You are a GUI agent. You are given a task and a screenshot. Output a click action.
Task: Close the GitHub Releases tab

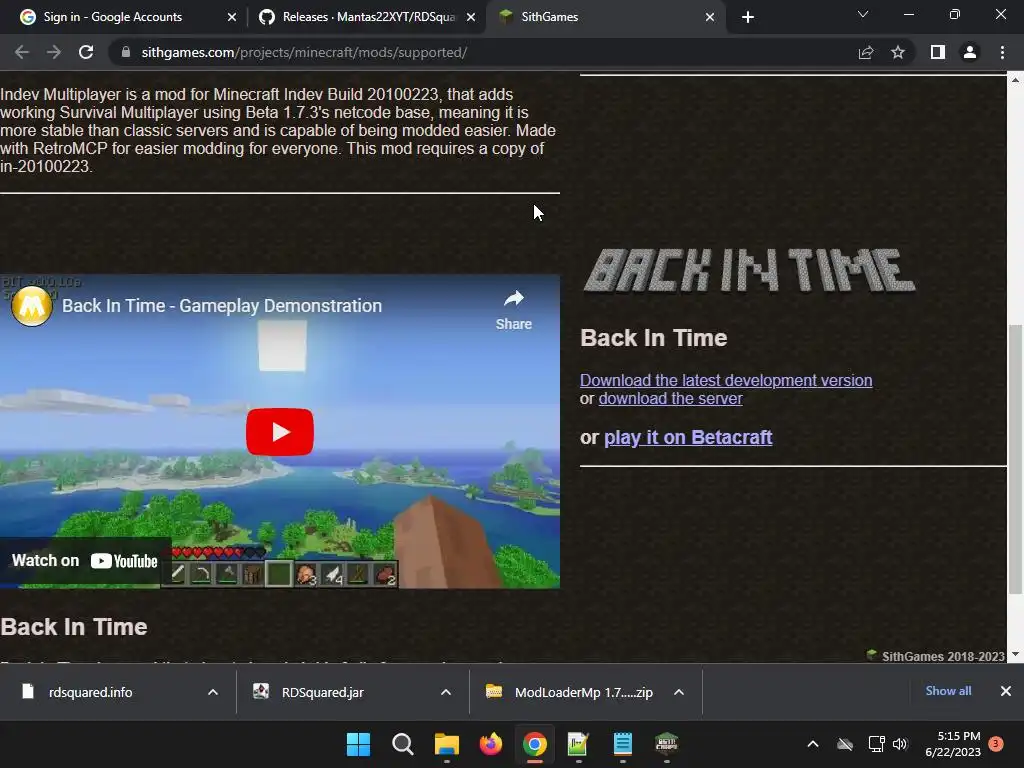tap(471, 17)
